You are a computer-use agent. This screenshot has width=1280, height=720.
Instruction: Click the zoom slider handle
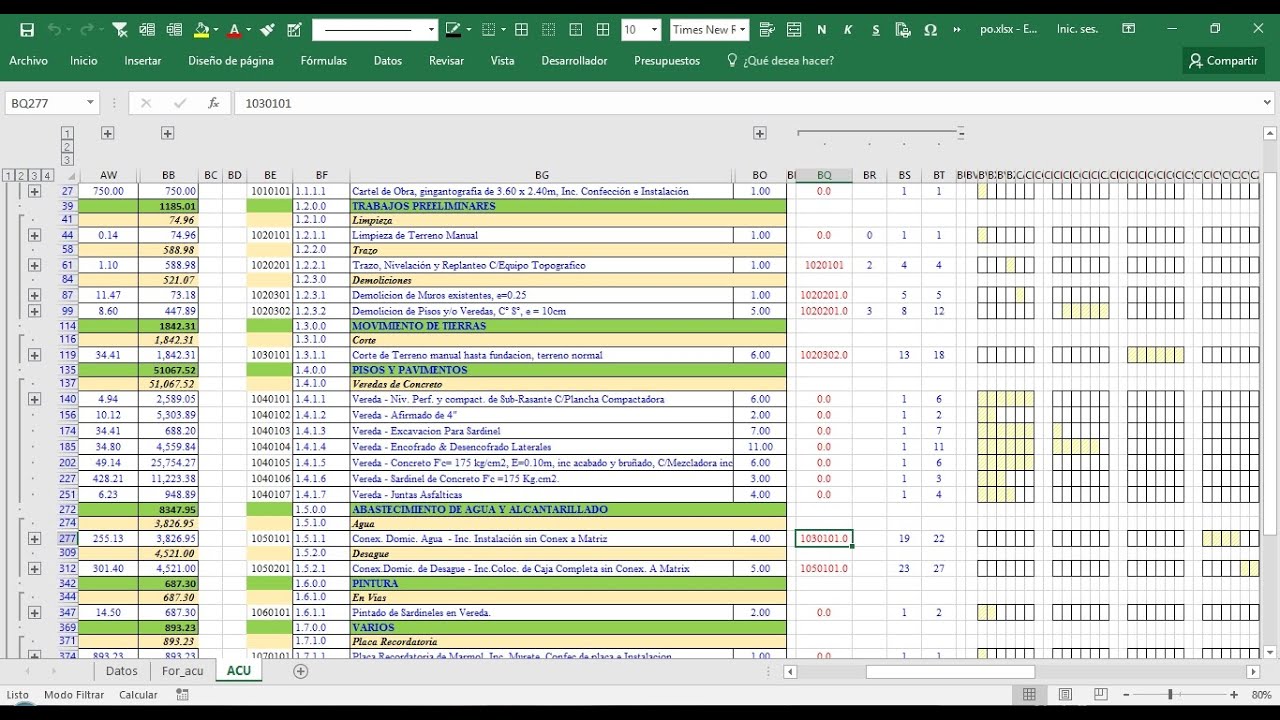[1170, 695]
